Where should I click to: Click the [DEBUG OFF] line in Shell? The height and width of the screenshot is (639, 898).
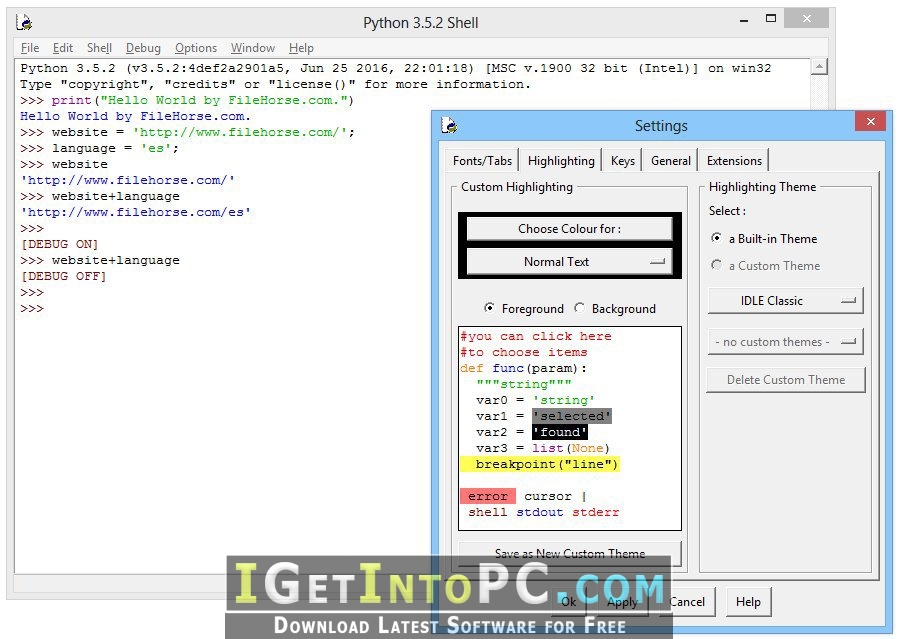[x=63, y=277]
